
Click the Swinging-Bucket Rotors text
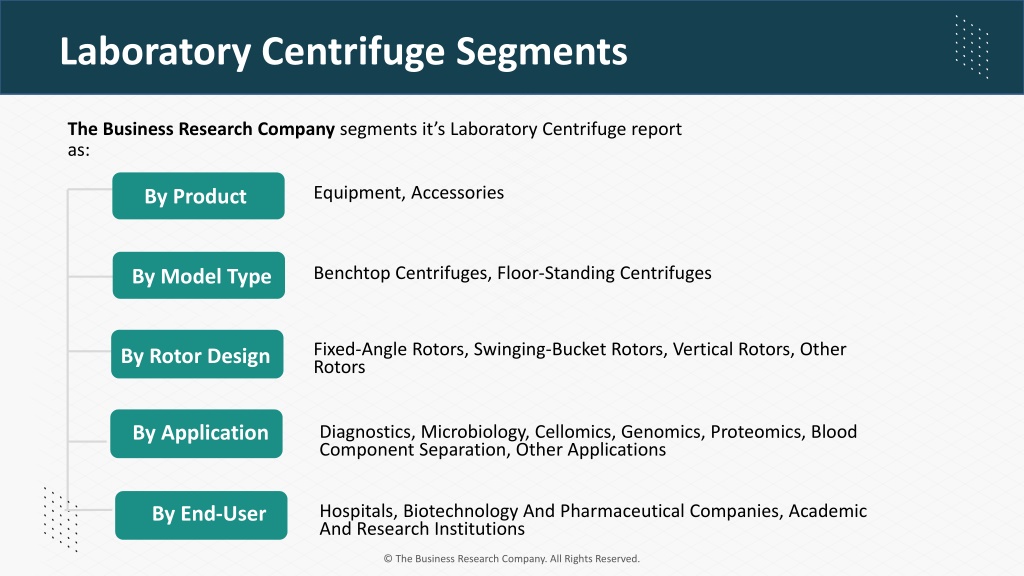coord(568,349)
